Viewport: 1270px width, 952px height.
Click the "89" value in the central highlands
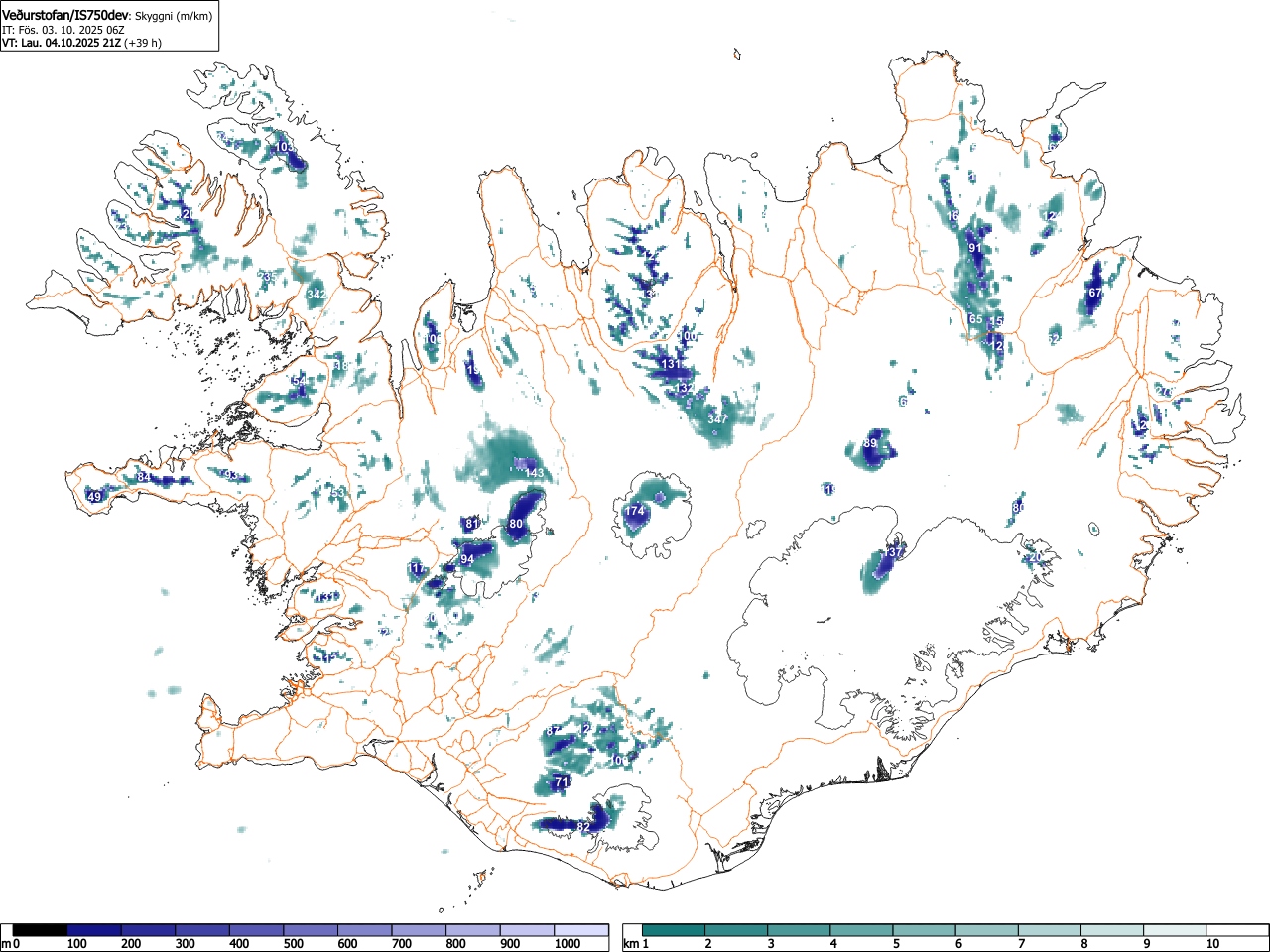[870, 443]
